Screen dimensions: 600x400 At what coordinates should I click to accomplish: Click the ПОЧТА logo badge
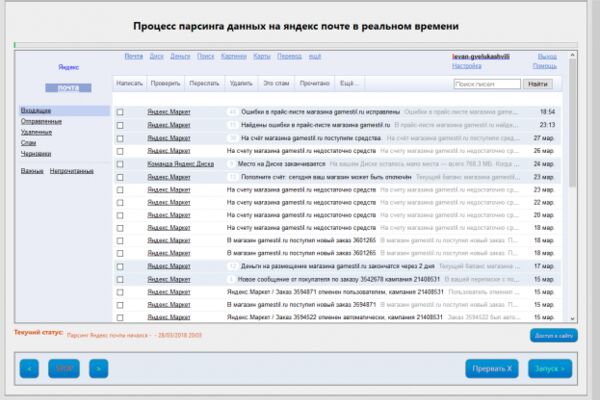tap(68, 88)
